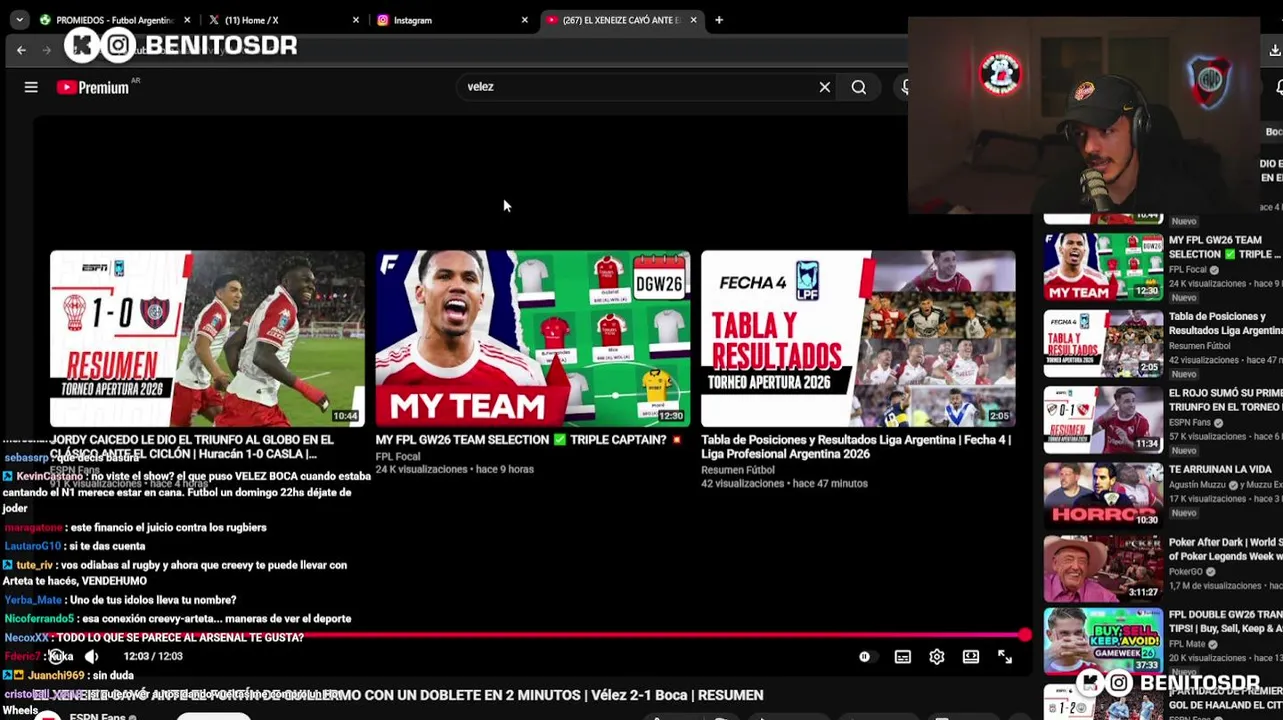
Task: Close the EL XENEIZE CAYÓ YouTube tab
Action: [x=693, y=20]
